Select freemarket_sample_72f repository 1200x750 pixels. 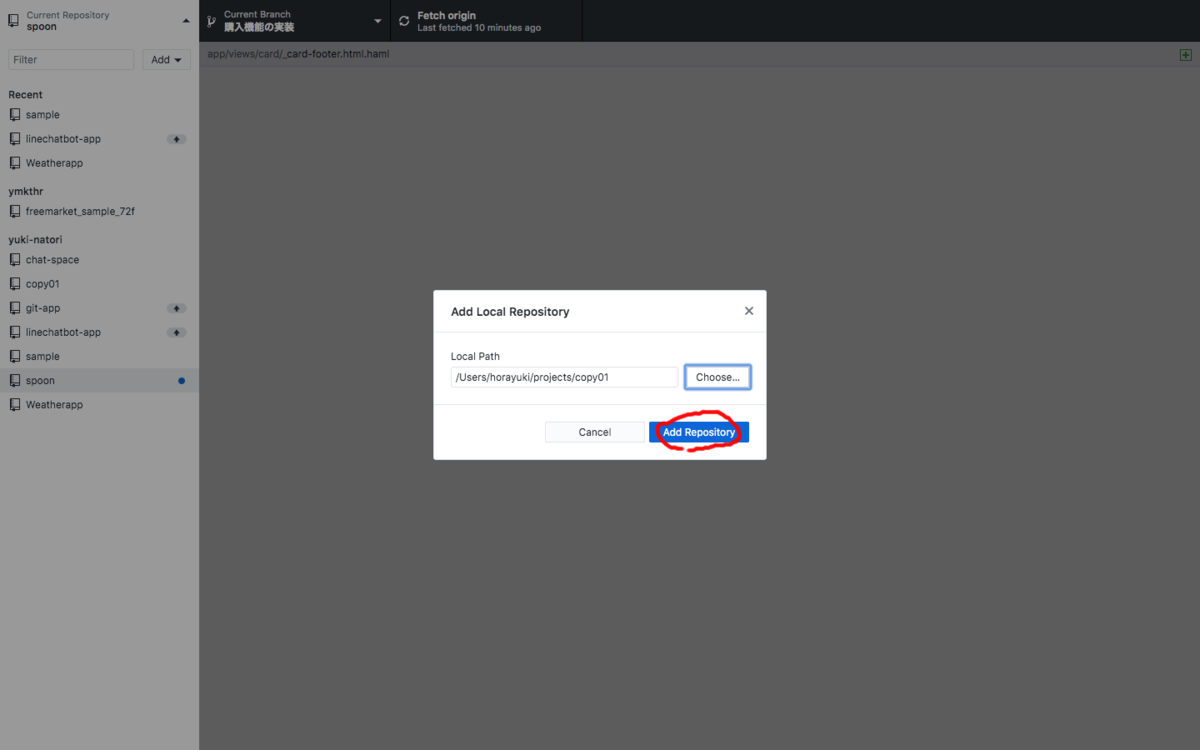[99, 212]
